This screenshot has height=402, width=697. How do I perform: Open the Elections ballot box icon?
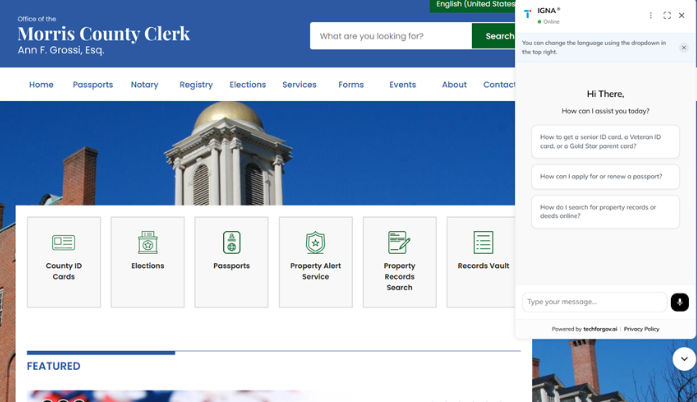pos(148,242)
